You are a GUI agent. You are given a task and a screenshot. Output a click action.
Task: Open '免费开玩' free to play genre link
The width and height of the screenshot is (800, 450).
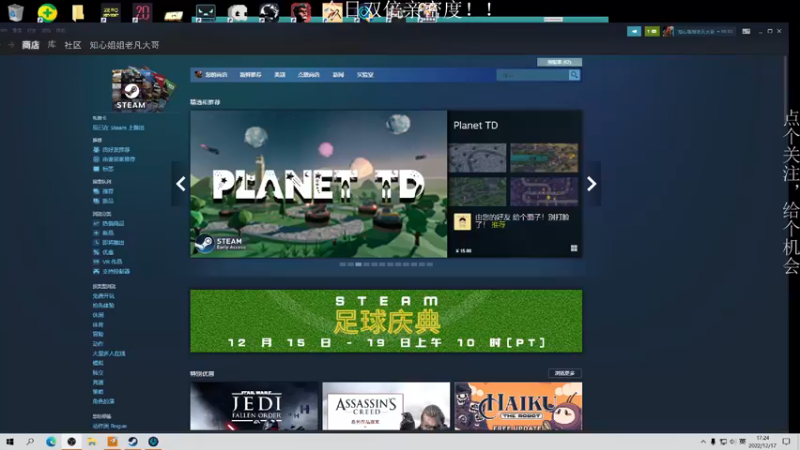tap(104, 296)
